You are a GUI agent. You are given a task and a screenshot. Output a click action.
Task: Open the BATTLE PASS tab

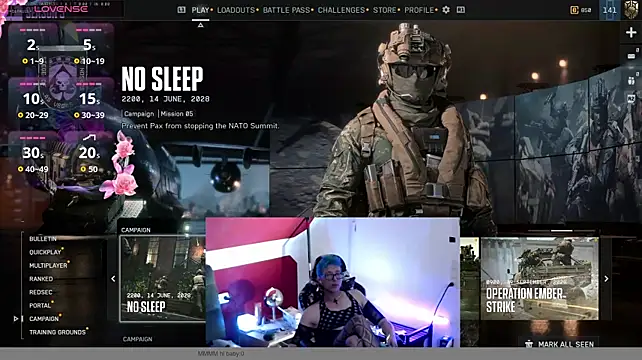click(286, 10)
